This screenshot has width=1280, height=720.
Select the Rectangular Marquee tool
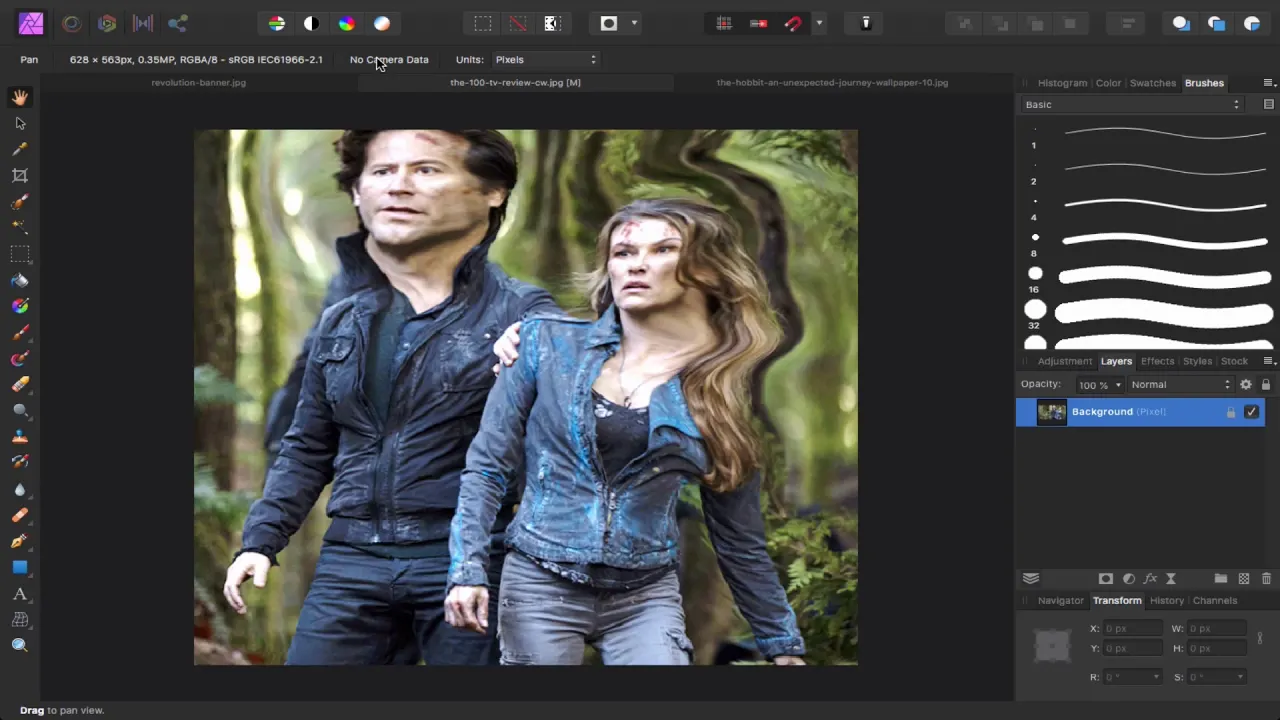tap(20, 254)
